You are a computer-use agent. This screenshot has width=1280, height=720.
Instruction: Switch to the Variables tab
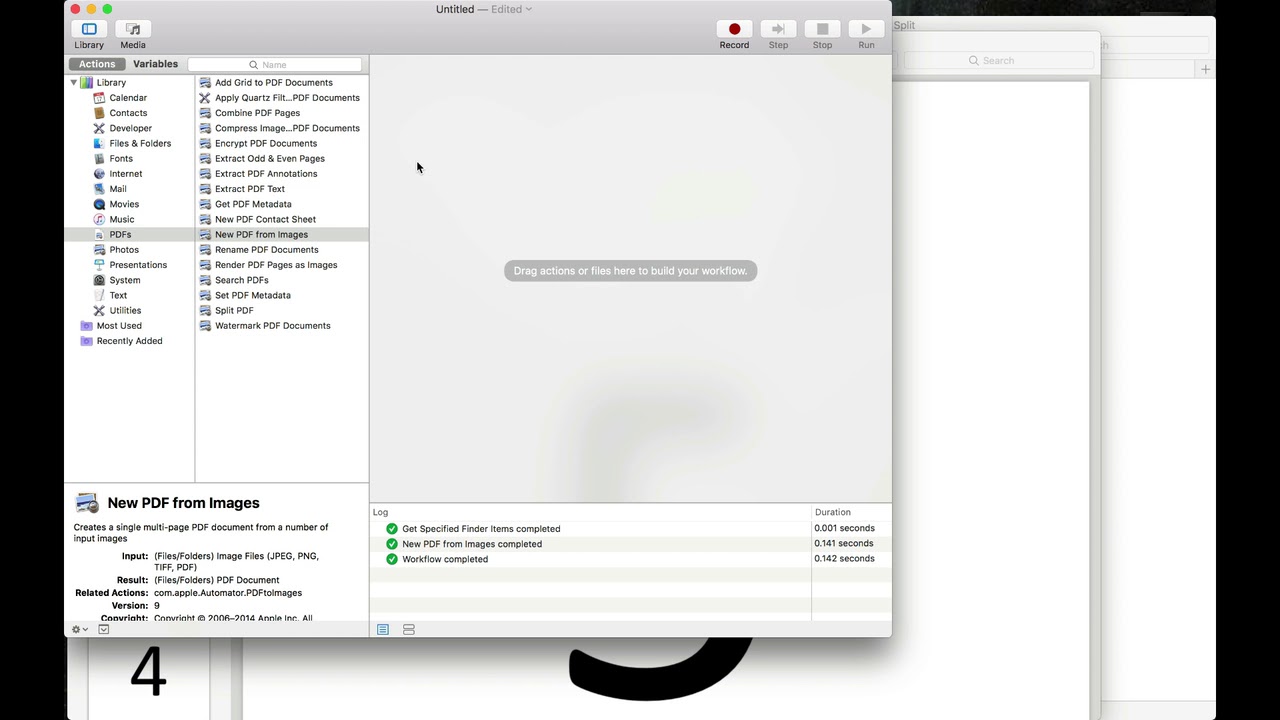155,64
